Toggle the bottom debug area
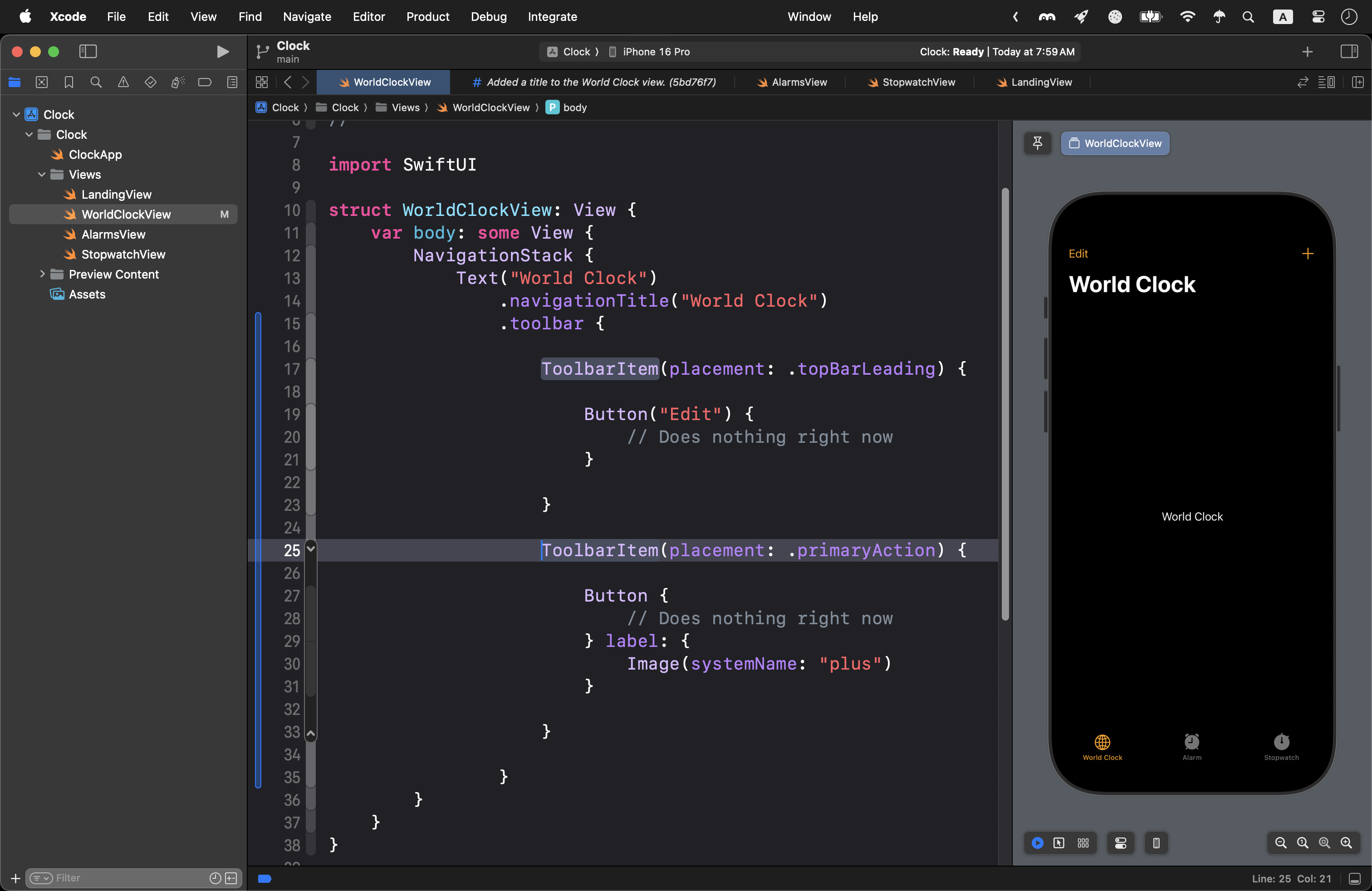 coord(1355,879)
